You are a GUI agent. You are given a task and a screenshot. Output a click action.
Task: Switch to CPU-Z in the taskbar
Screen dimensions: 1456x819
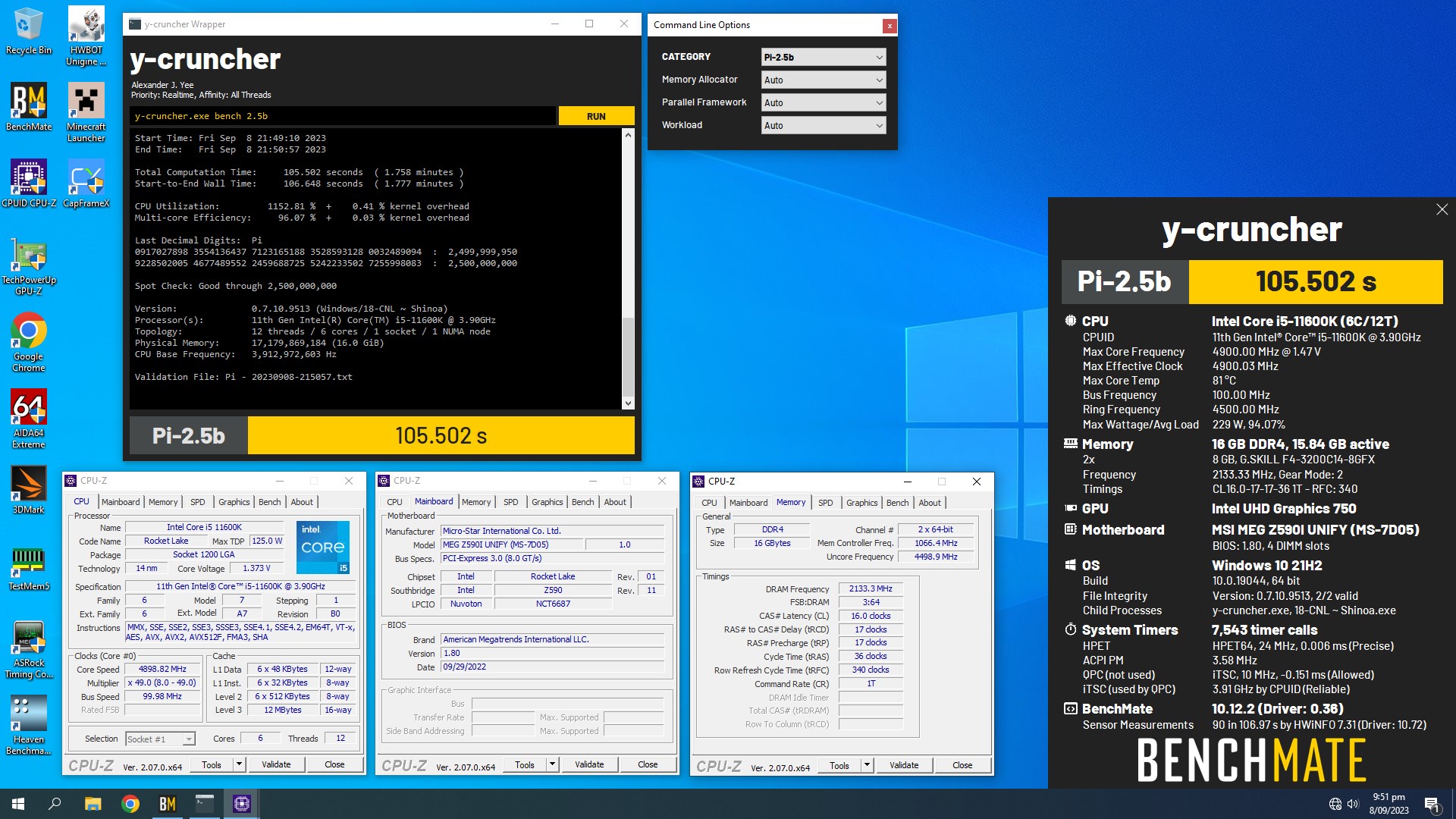[x=242, y=804]
